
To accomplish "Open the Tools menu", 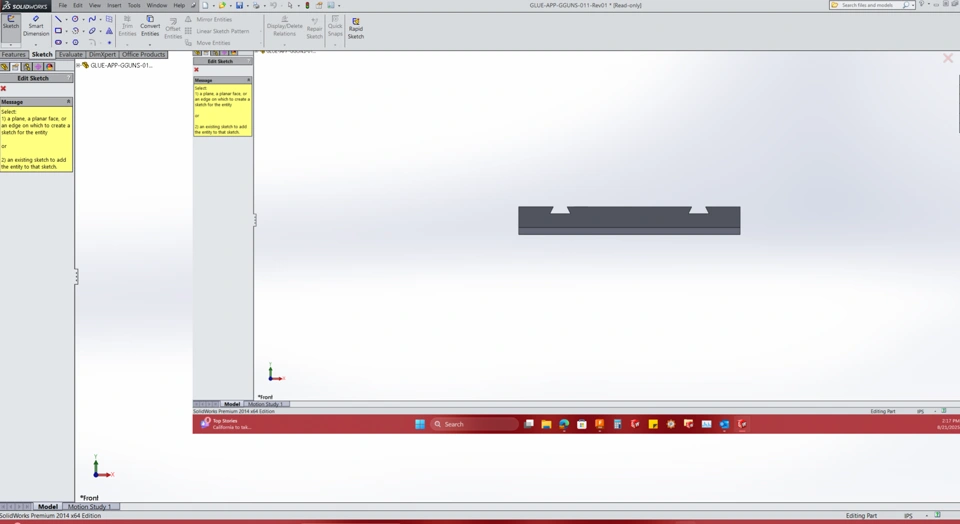I will (134, 5).
